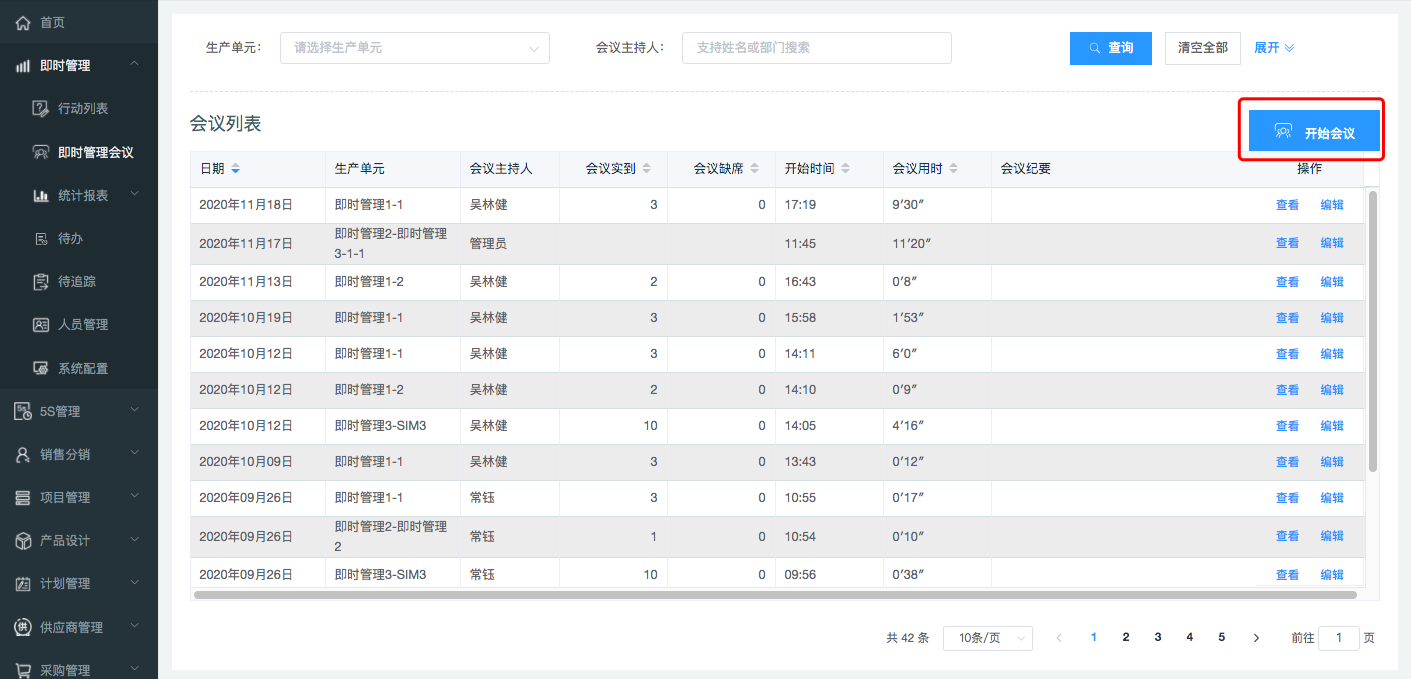This screenshot has width=1411, height=679.
Task: Open the 10条/页 page size dropdown
Action: click(987, 638)
